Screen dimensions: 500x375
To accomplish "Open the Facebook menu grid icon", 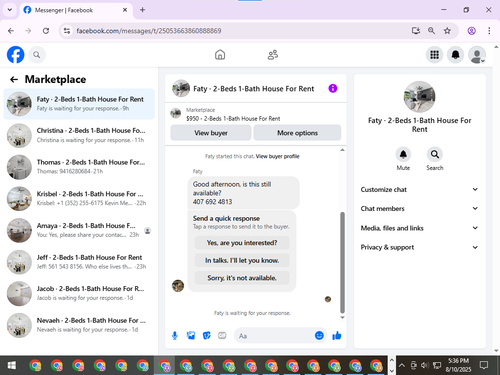I will [x=434, y=55].
